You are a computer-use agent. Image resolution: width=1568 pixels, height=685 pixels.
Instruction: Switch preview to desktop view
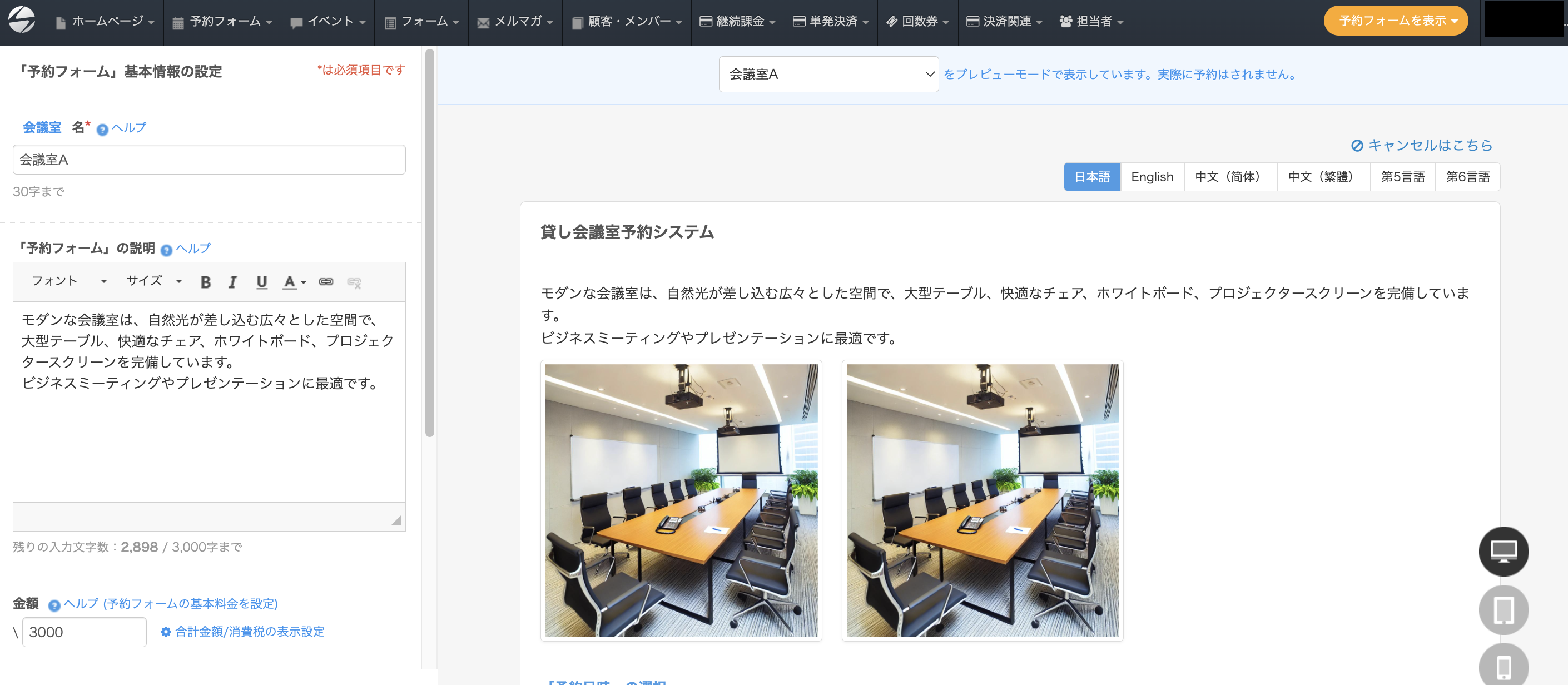(1503, 551)
